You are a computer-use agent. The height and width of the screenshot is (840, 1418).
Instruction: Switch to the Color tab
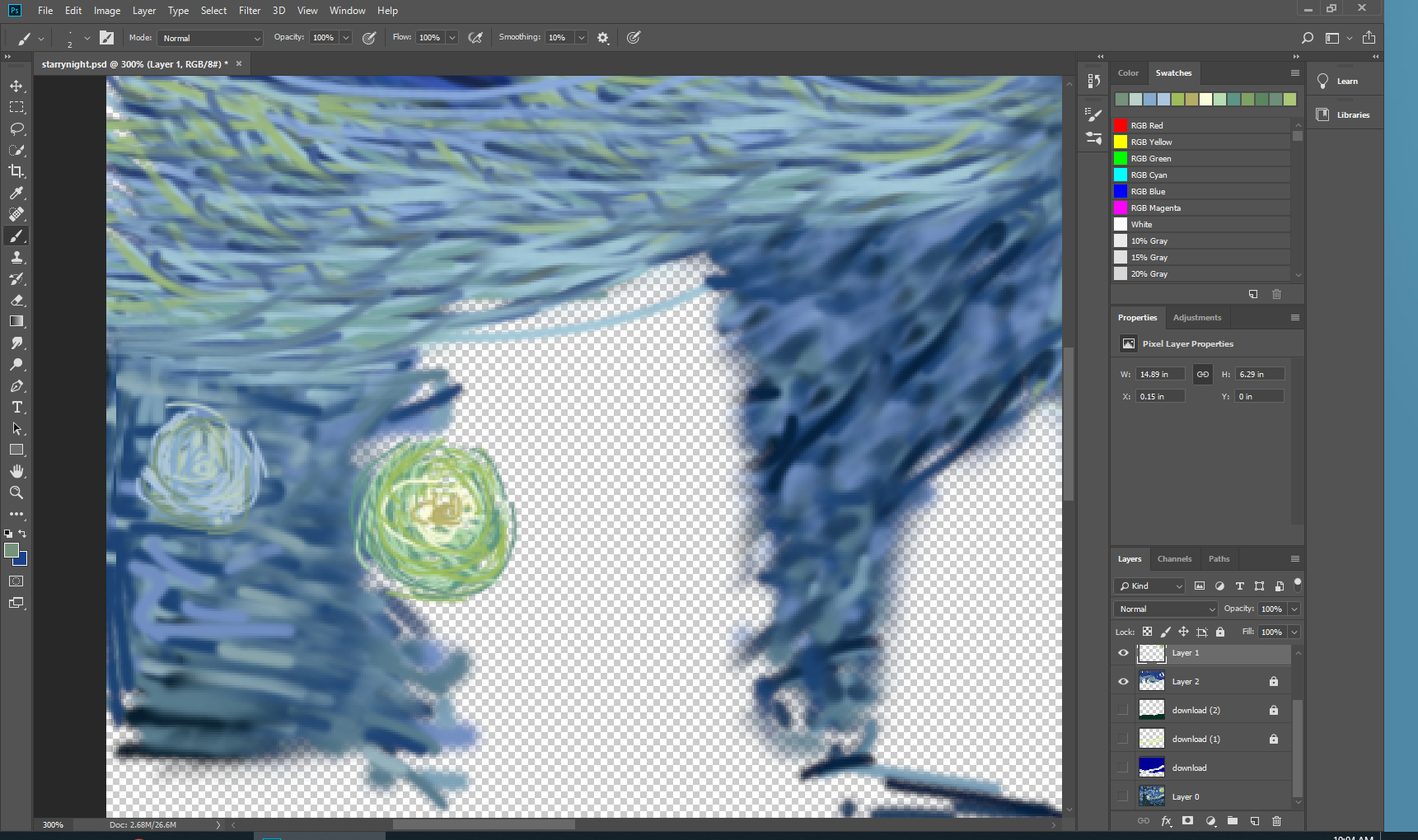click(1128, 73)
